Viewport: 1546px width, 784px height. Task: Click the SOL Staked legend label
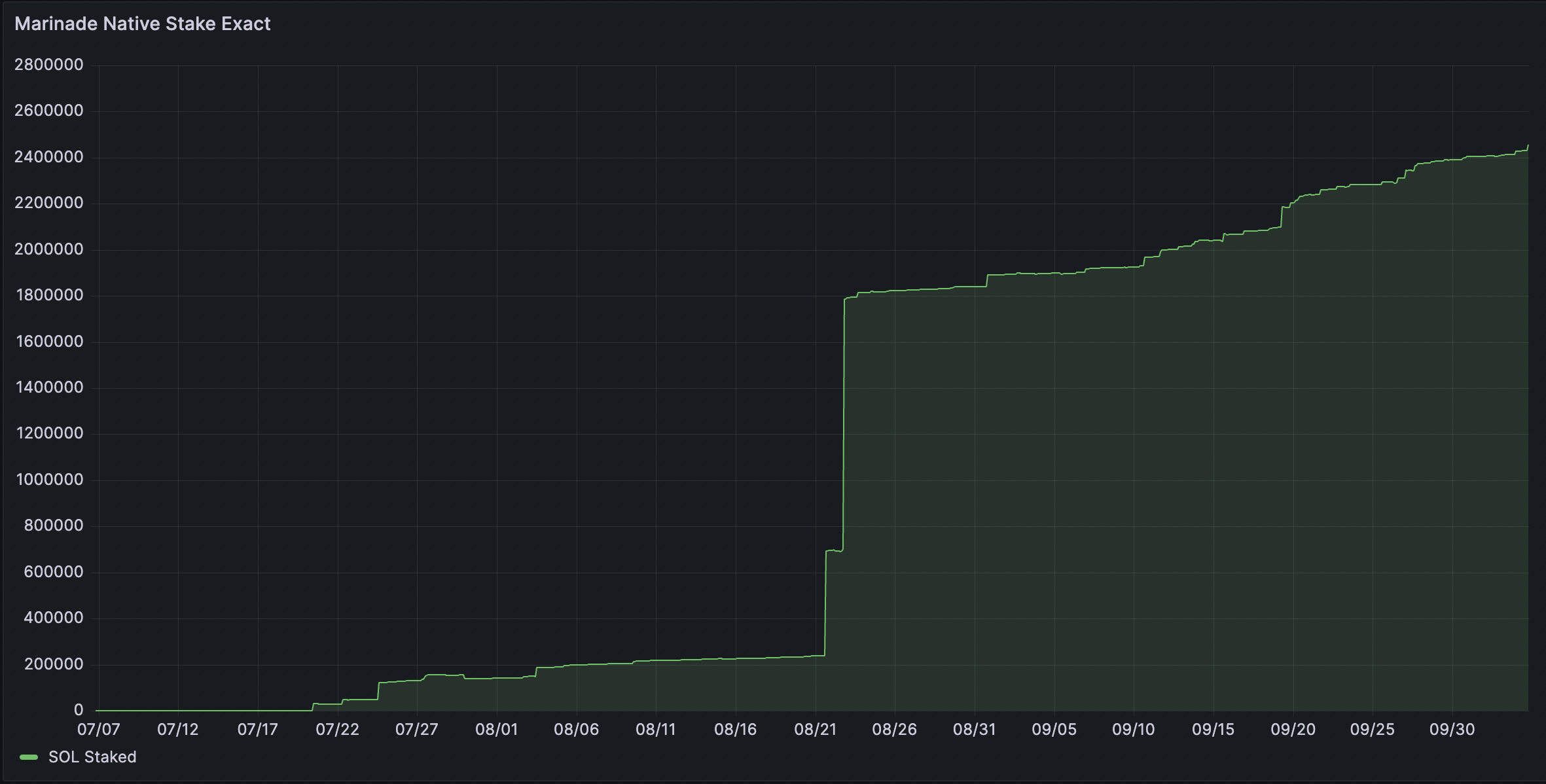[x=92, y=757]
